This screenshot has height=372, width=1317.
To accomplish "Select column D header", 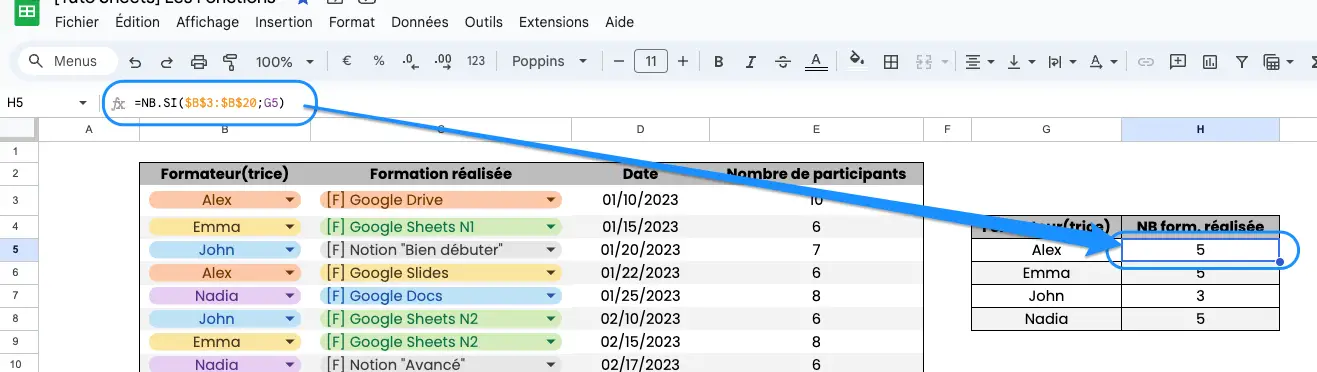I will tap(641, 129).
